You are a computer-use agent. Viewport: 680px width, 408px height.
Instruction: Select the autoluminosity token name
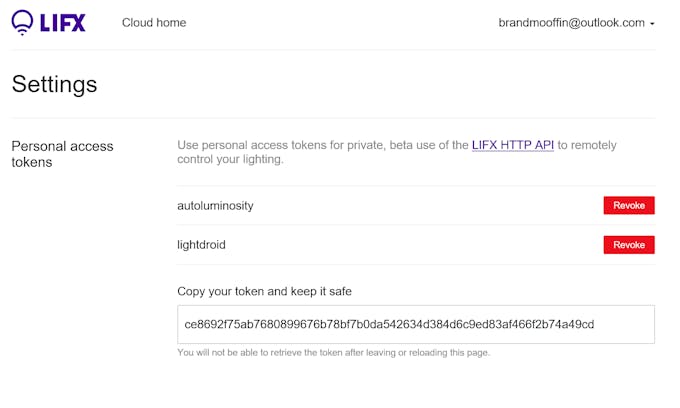[215, 205]
